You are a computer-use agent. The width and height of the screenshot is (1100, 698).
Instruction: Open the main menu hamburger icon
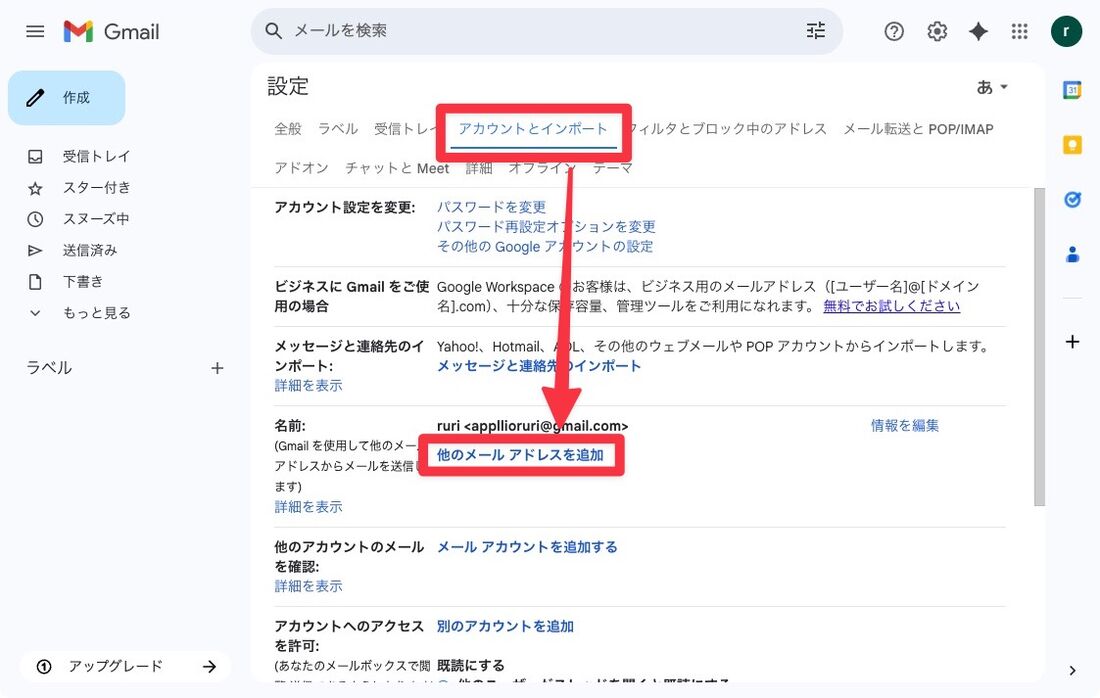click(35, 32)
